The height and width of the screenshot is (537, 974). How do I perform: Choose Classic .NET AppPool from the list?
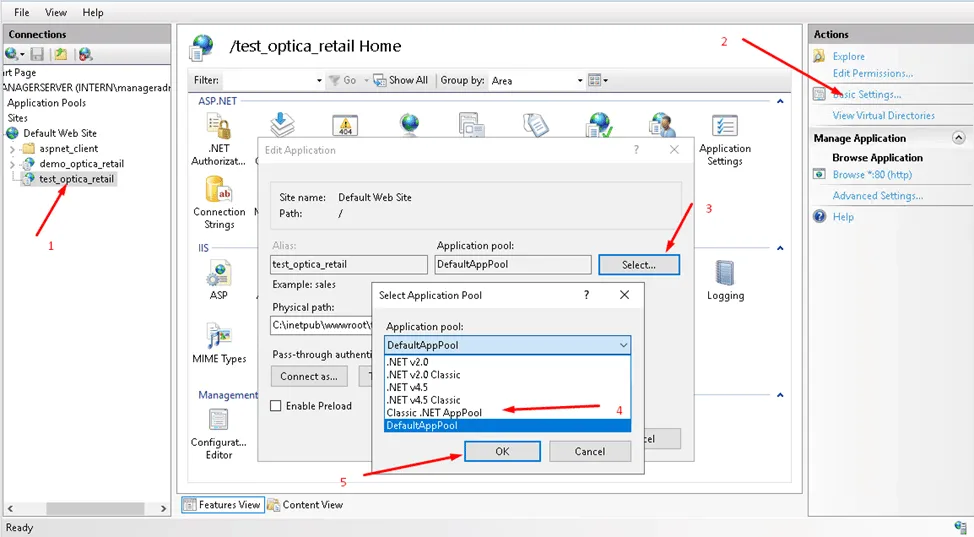tap(434, 412)
